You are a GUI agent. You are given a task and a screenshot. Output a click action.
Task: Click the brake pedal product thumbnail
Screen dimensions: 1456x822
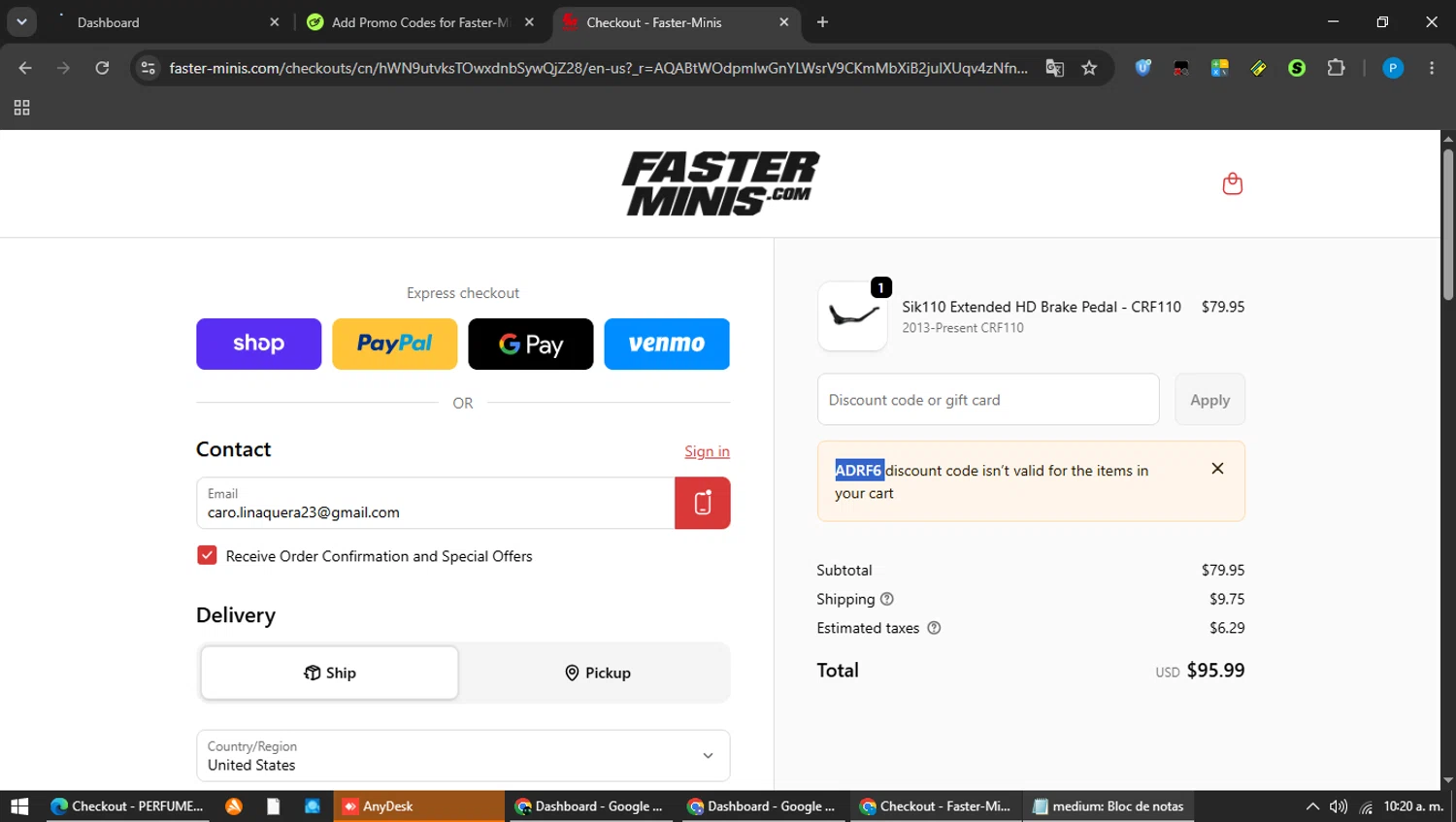pyautogui.click(x=852, y=316)
